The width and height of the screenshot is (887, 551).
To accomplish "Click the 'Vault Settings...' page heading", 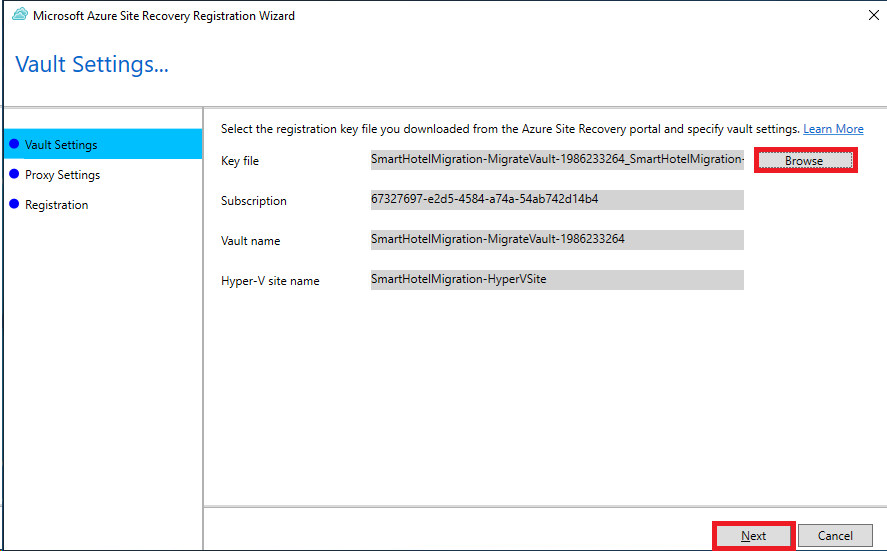I will [x=92, y=64].
